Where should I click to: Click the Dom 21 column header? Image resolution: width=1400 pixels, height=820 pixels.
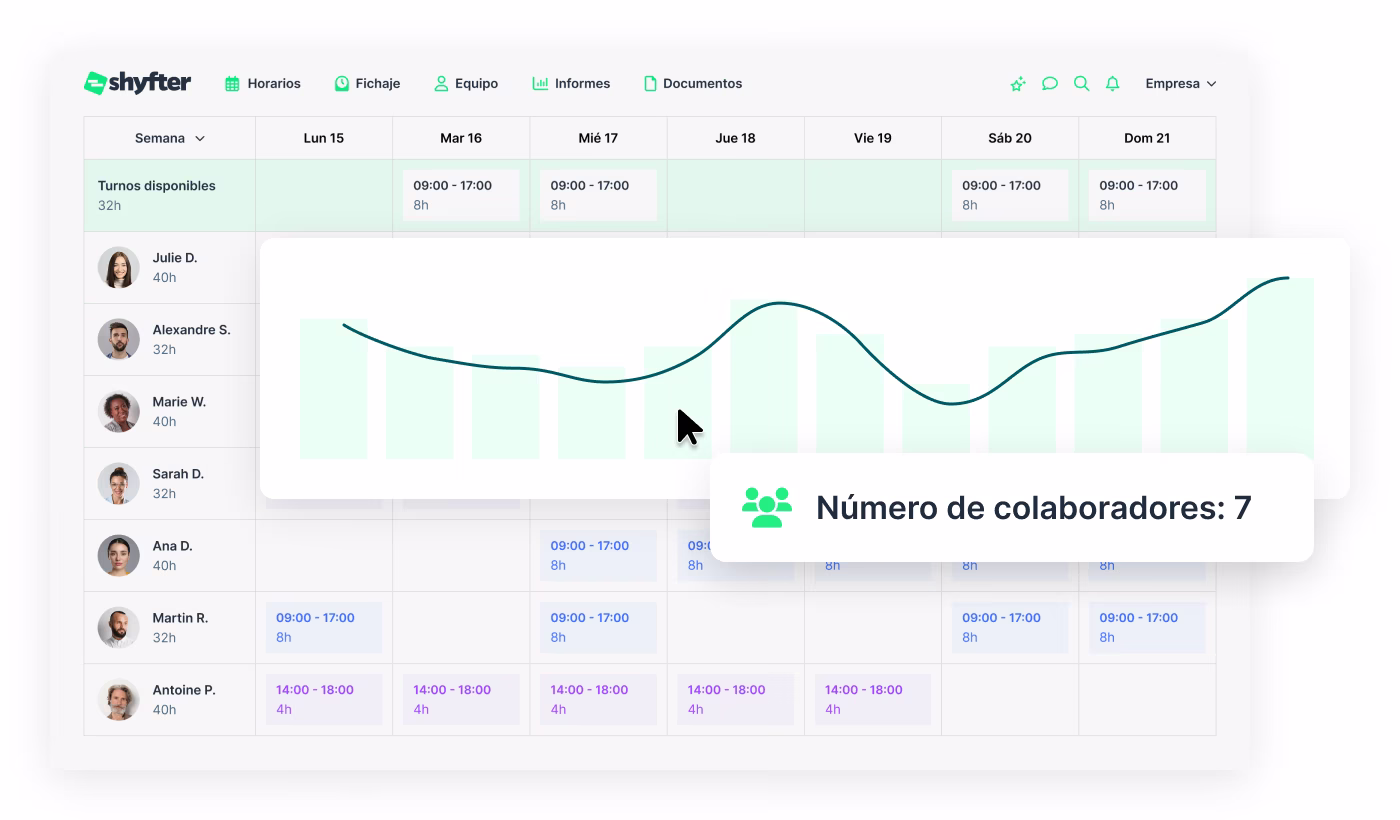click(1147, 138)
